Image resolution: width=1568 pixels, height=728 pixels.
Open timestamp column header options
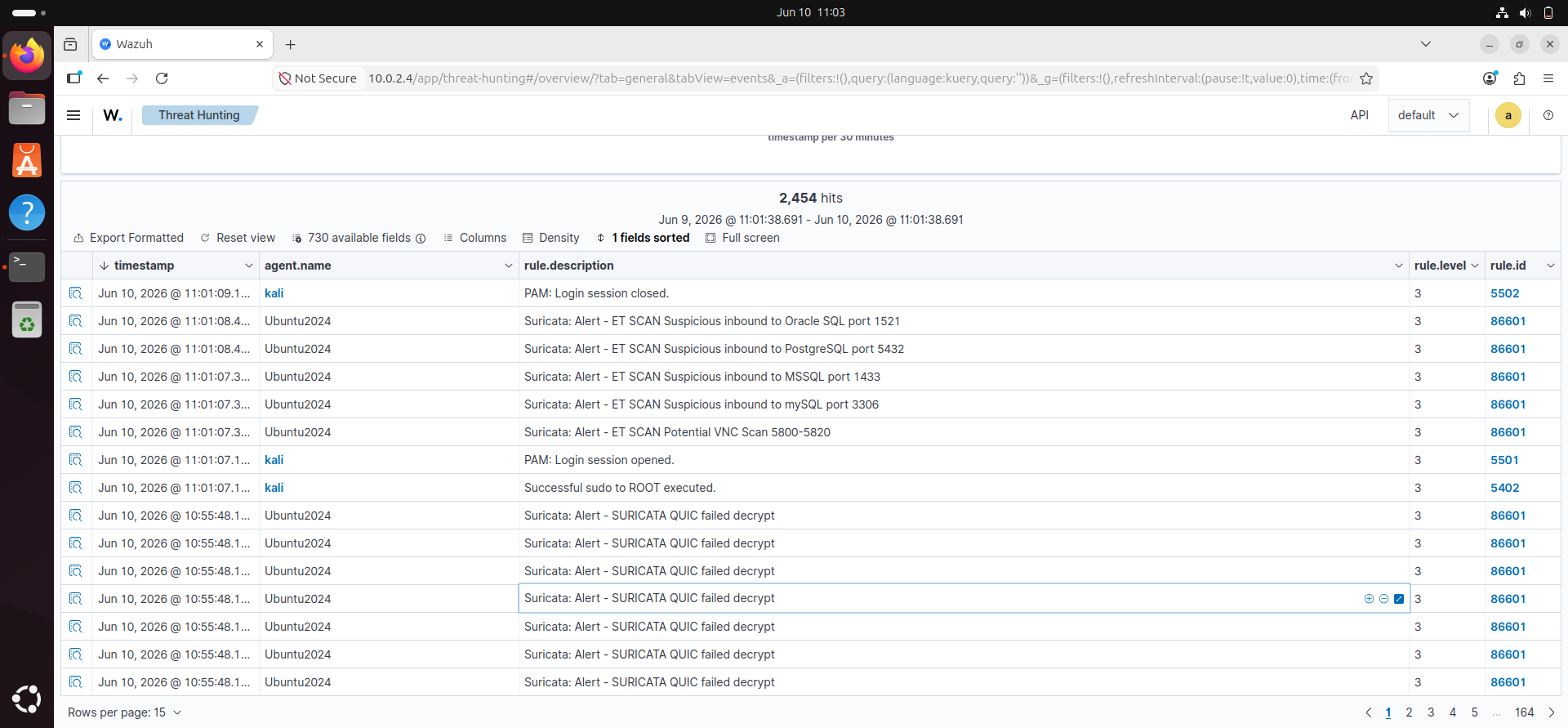pyautogui.click(x=249, y=266)
